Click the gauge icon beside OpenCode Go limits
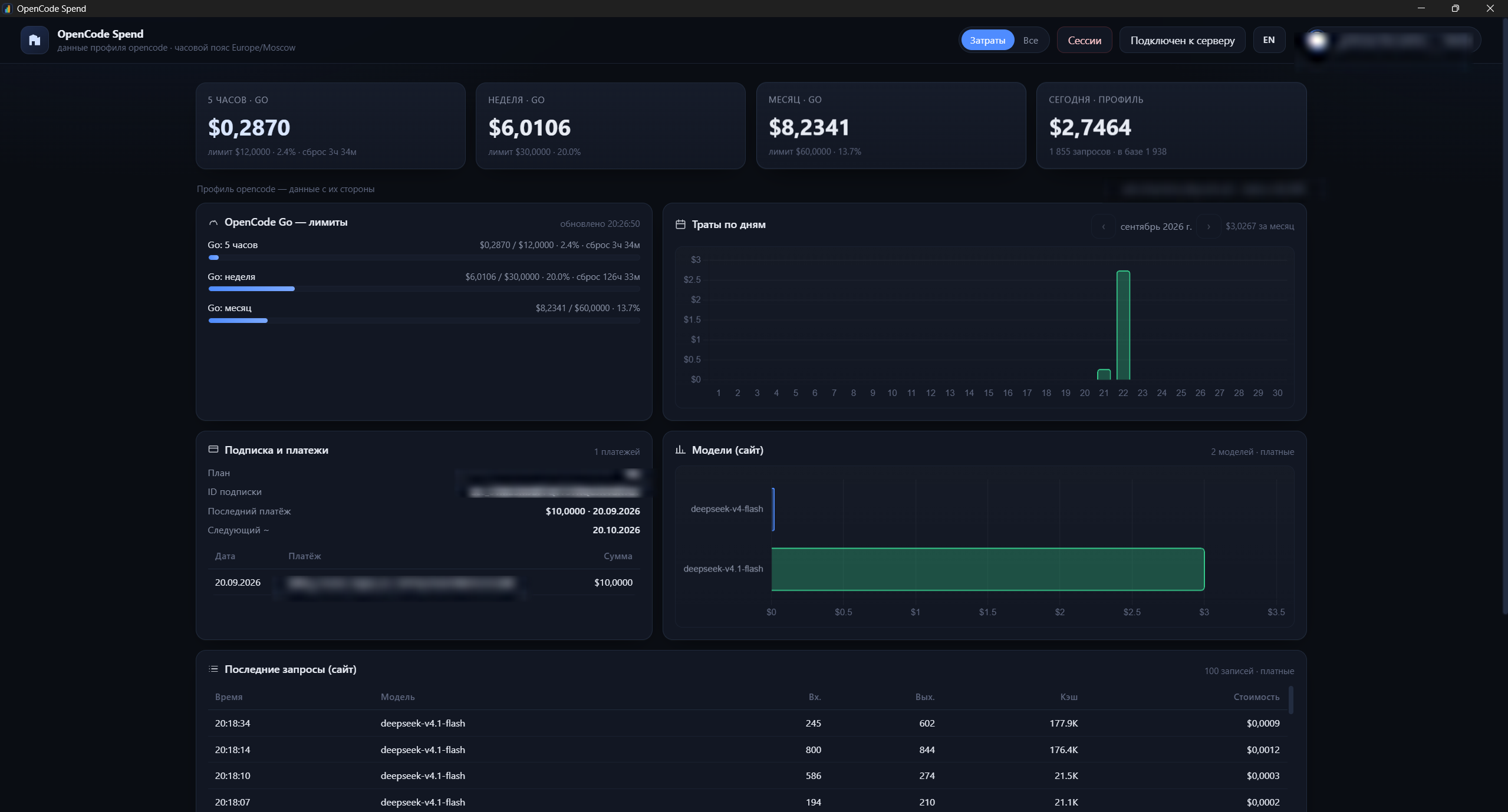Viewport: 1508px width, 812px height. pos(213,223)
